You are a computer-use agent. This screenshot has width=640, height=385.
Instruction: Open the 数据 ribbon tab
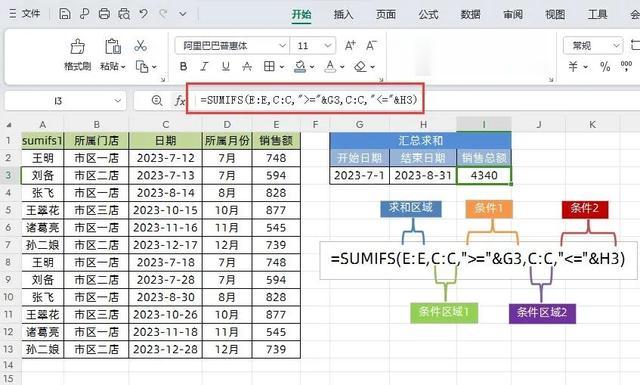pyautogui.click(x=471, y=15)
